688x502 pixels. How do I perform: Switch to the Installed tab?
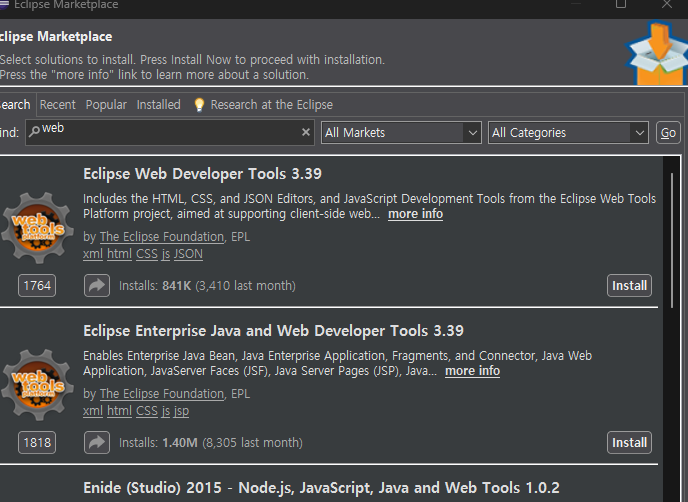point(158,105)
